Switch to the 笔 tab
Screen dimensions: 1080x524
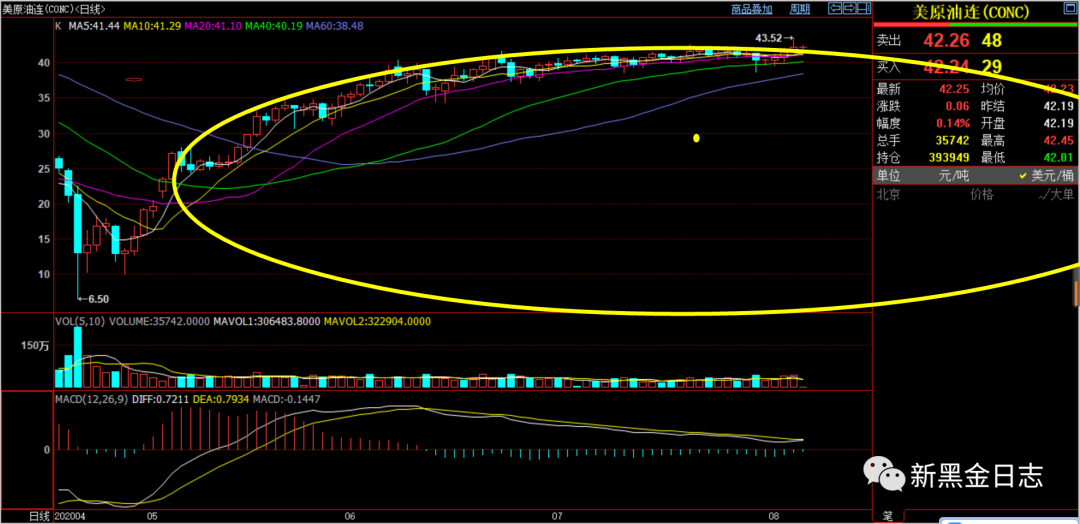(888, 515)
